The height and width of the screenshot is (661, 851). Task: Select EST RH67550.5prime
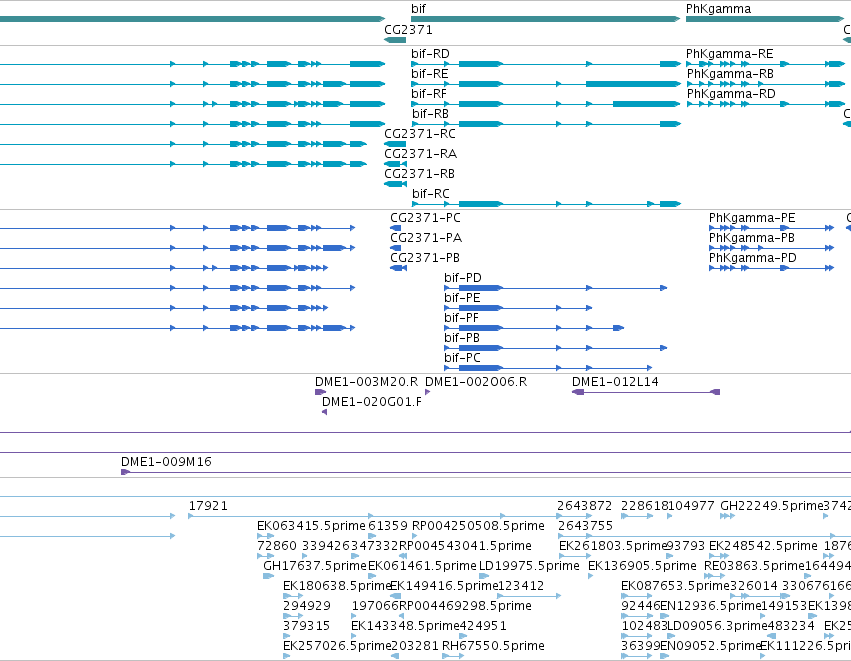[x=493, y=646]
